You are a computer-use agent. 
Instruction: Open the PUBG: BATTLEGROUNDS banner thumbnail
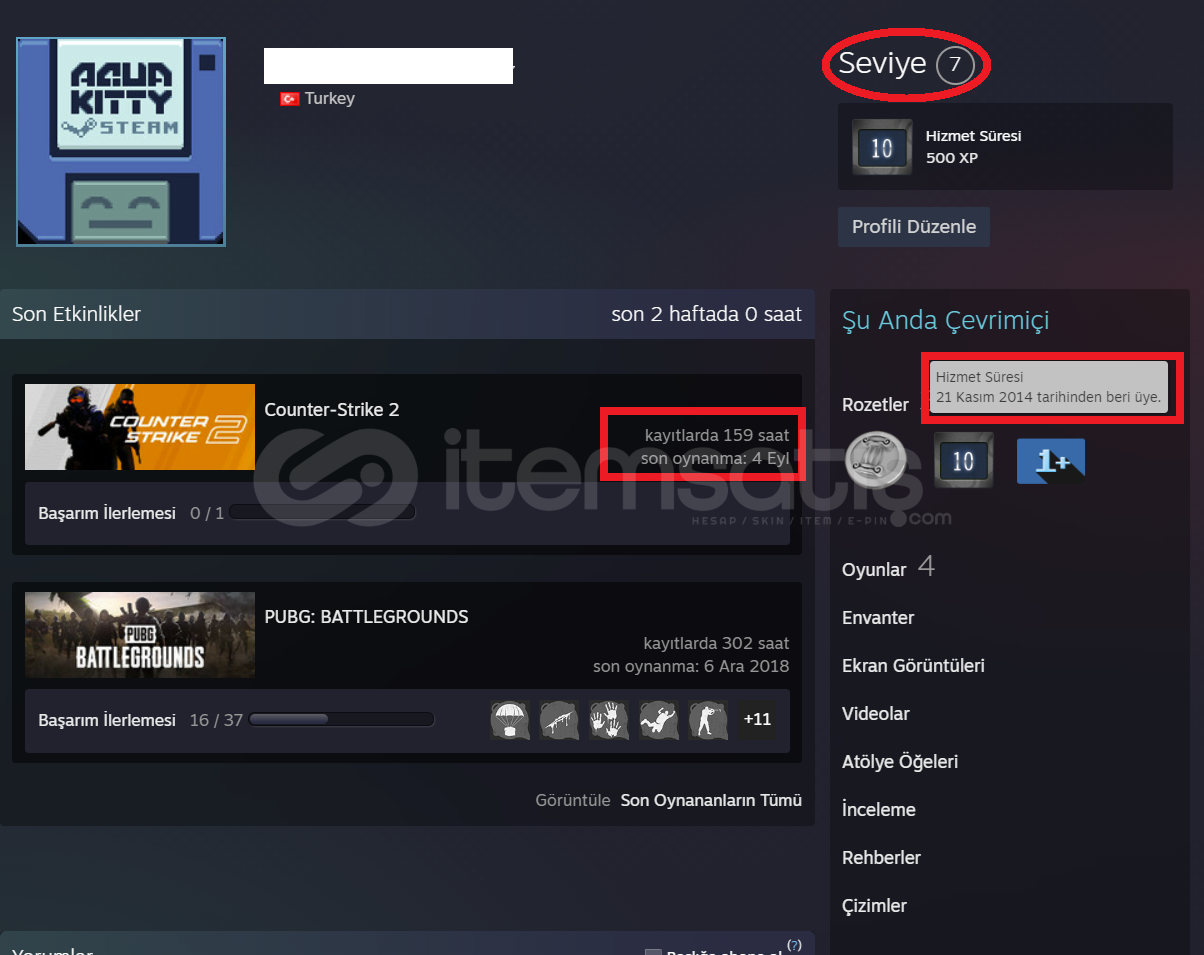140,634
